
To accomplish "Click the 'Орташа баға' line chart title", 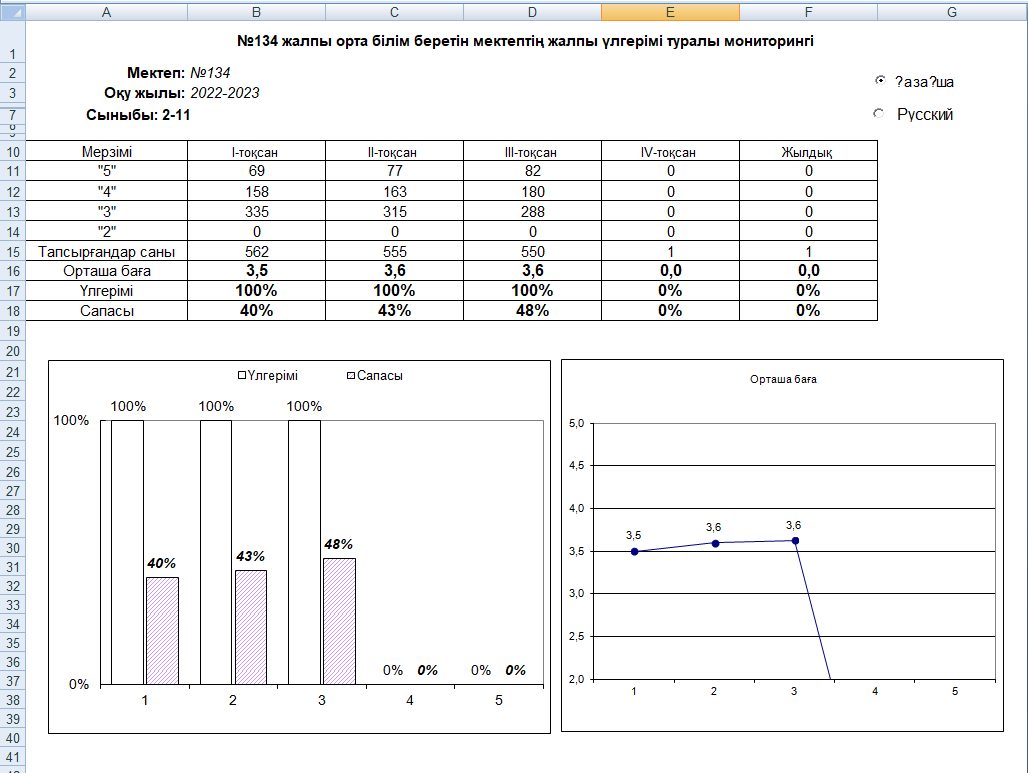I will (x=783, y=380).
